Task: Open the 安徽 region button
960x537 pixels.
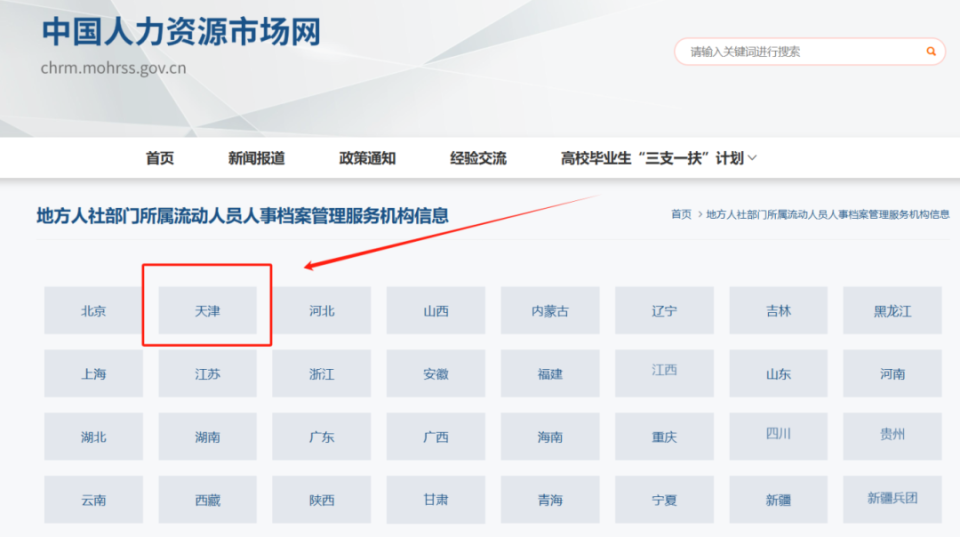Action: tap(436, 374)
